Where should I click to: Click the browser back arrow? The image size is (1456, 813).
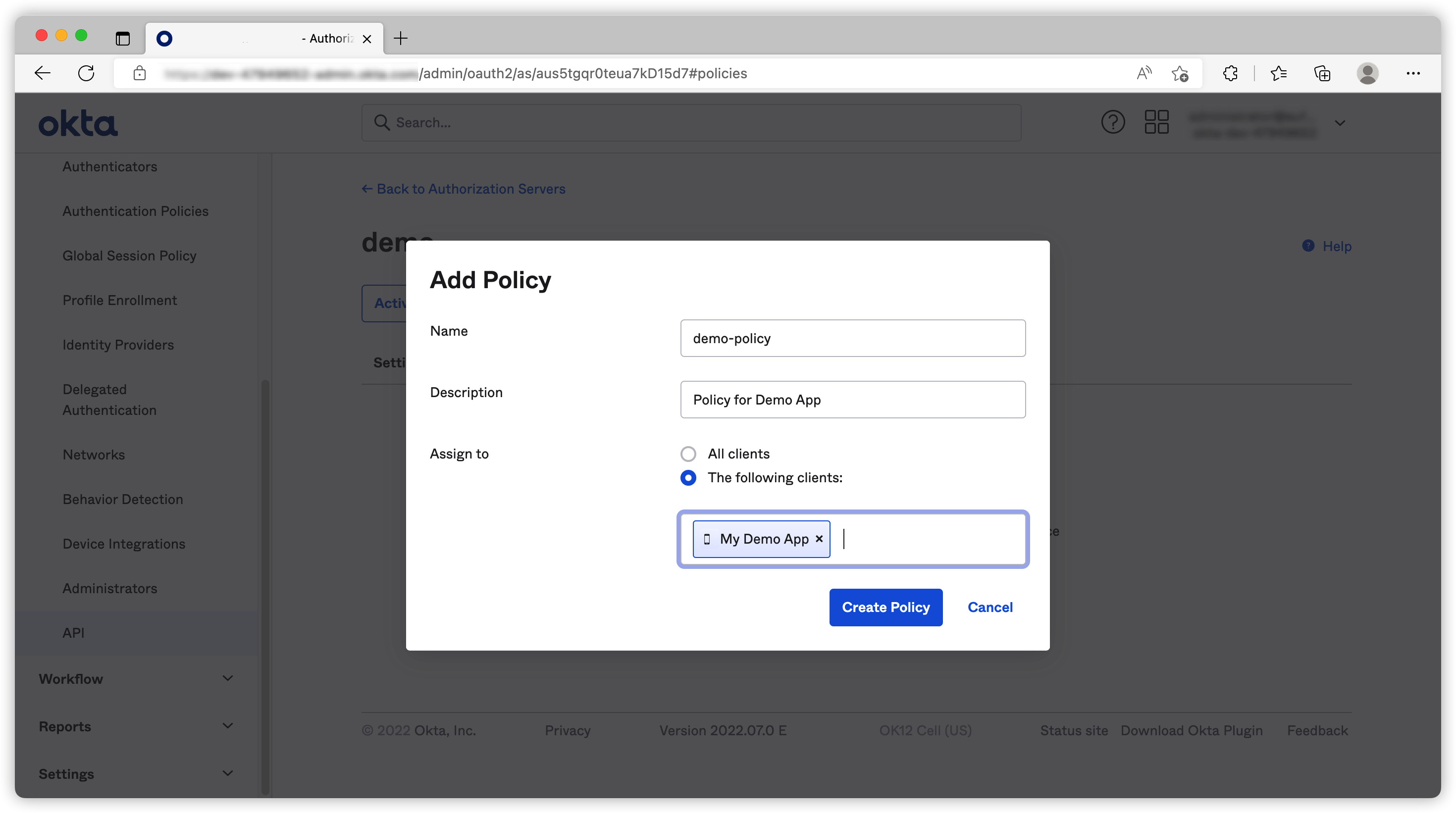pos(43,73)
